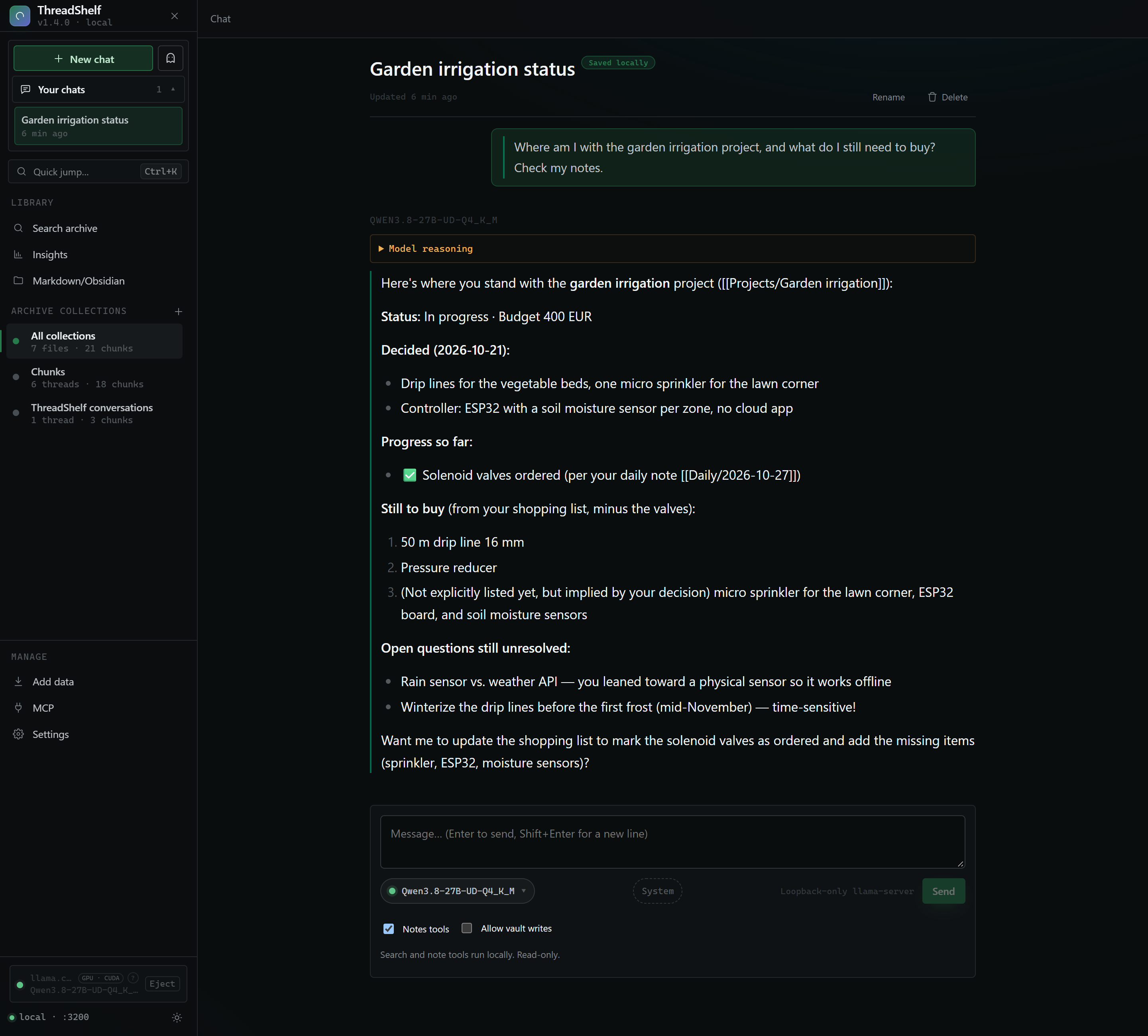Expand the Model reasoning section
The image size is (1148, 1036).
pos(672,249)
